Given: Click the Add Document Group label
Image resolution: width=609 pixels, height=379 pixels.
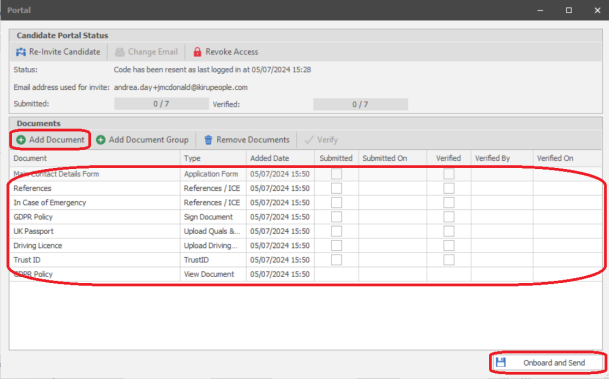Looking at the screenshot, I should (x=148, y=140).
